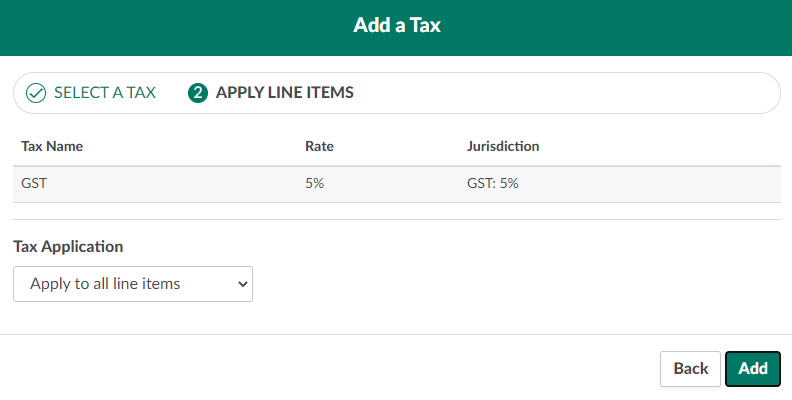Image resolution: width=792 pixels, height=400 pixels.
Task: Click the Jurisdiction column header
Action: click(x=503, y=146)
